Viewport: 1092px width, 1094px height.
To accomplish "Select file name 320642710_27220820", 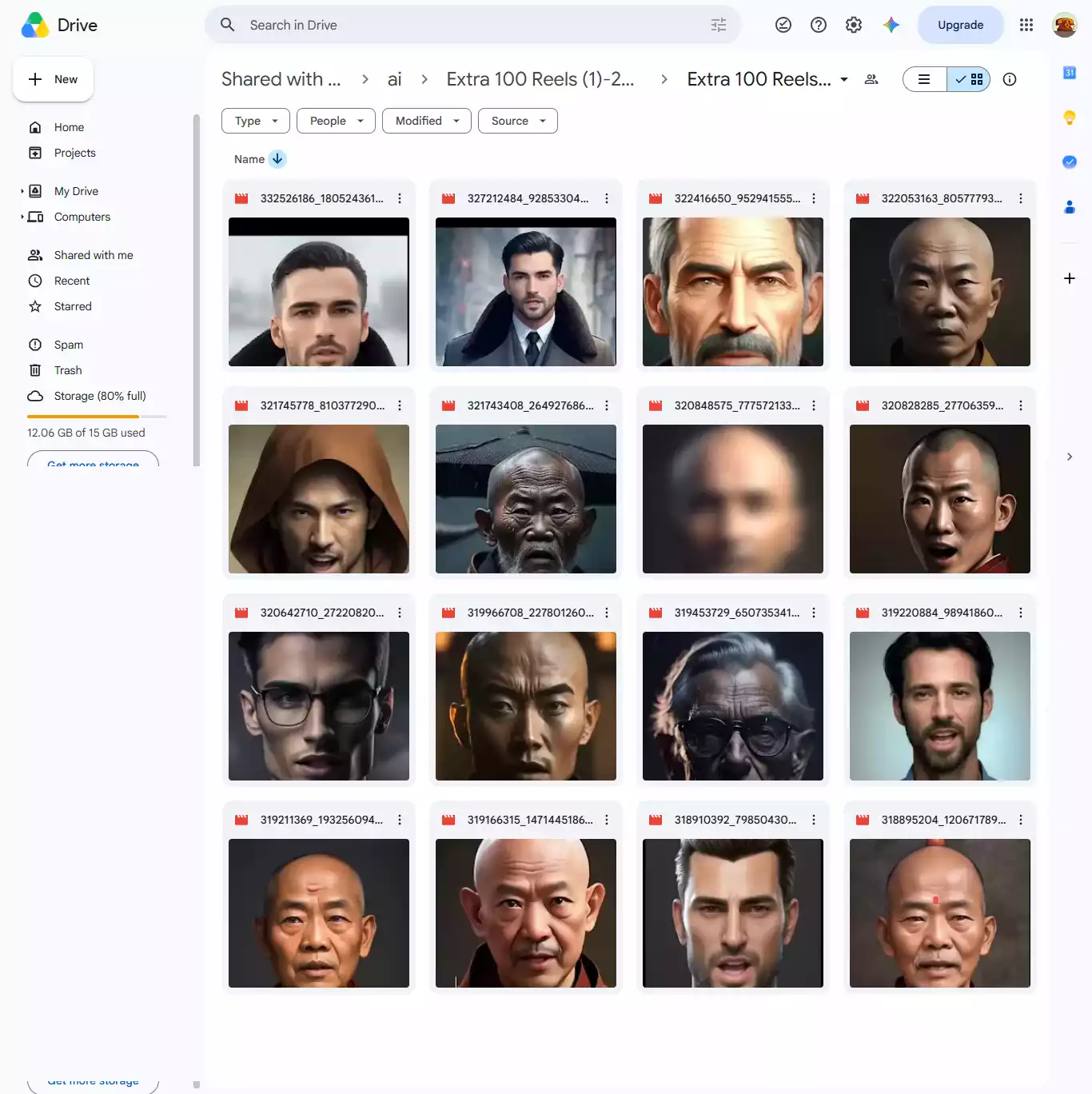I will click(x=322, y=613).
